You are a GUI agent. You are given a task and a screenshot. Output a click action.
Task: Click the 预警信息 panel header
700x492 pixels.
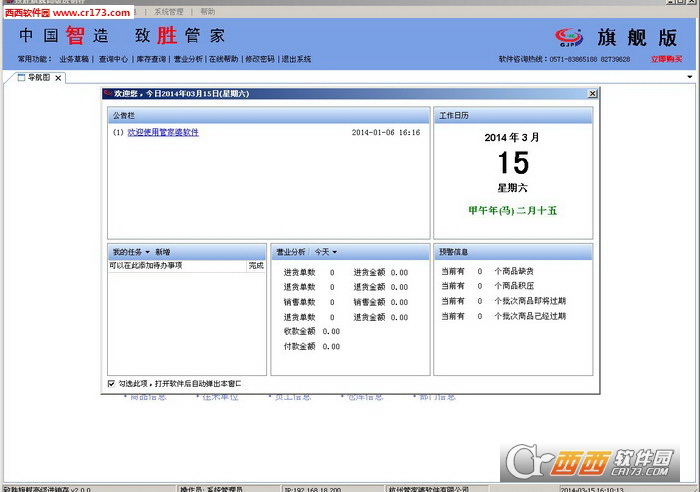pos(513,252)
